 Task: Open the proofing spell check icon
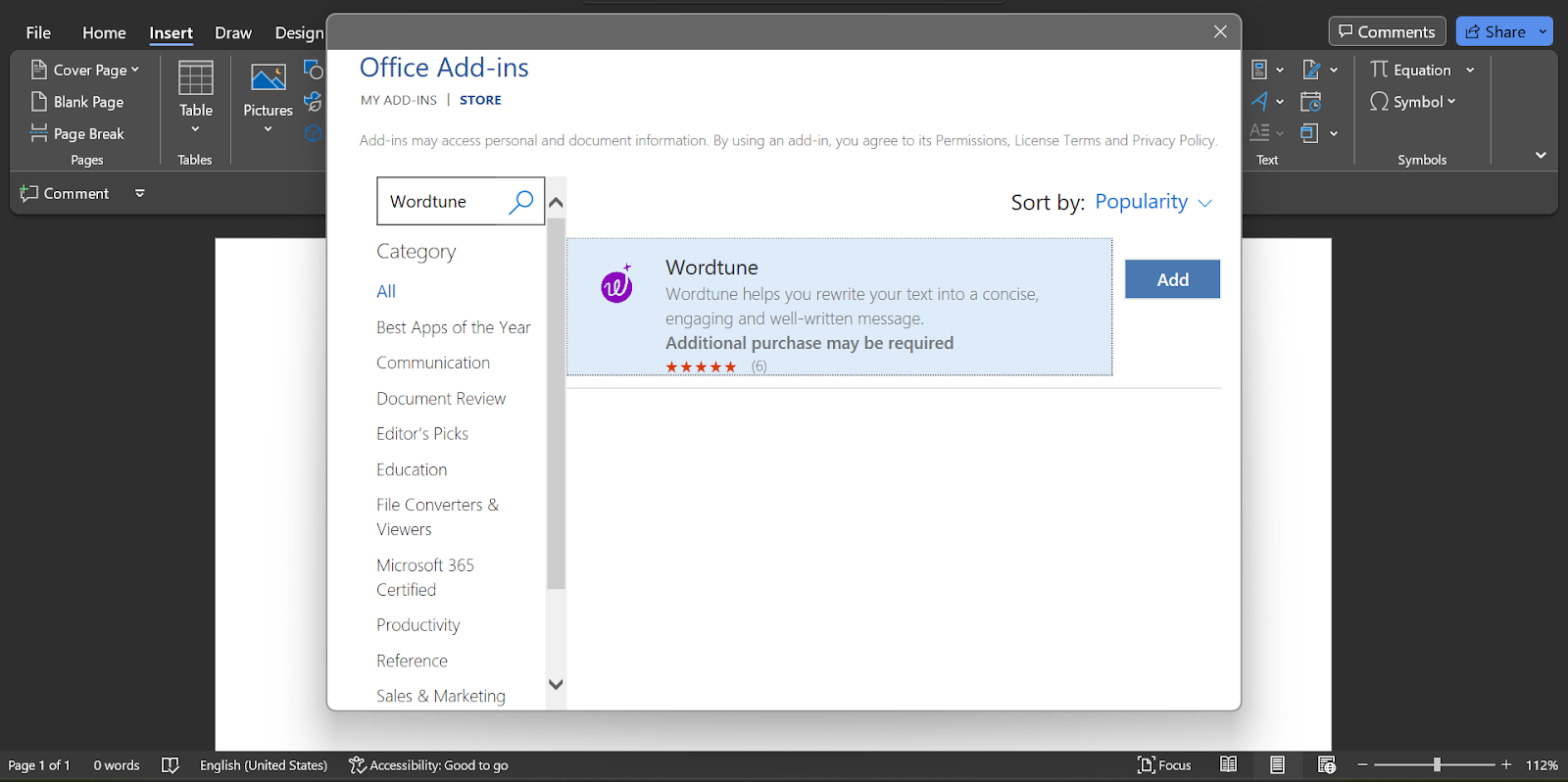pos(170,765)
